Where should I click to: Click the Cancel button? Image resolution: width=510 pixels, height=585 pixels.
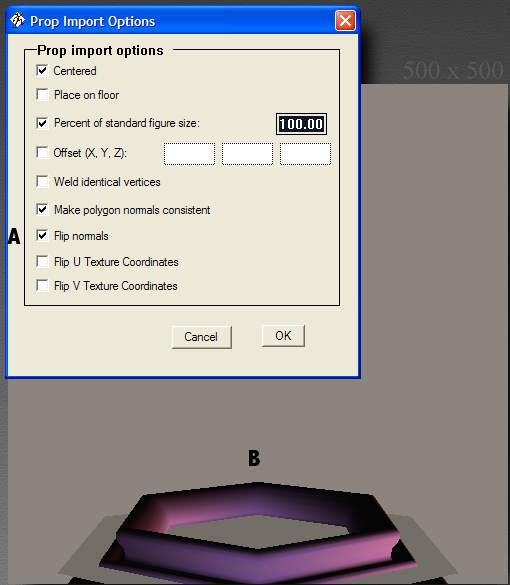point(201,337)
